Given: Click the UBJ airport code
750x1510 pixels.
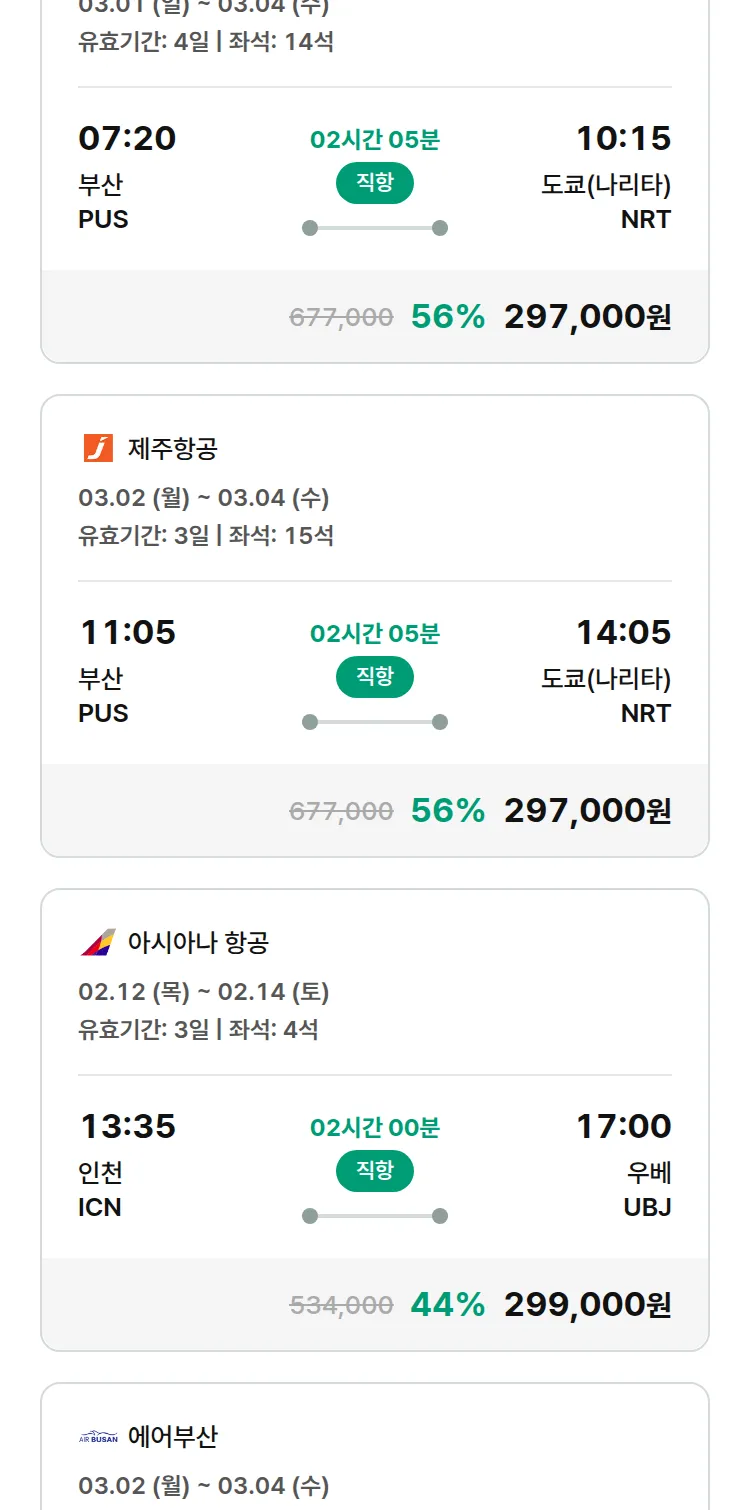Looking at the screenshot, I should [x=647, y=1207].
